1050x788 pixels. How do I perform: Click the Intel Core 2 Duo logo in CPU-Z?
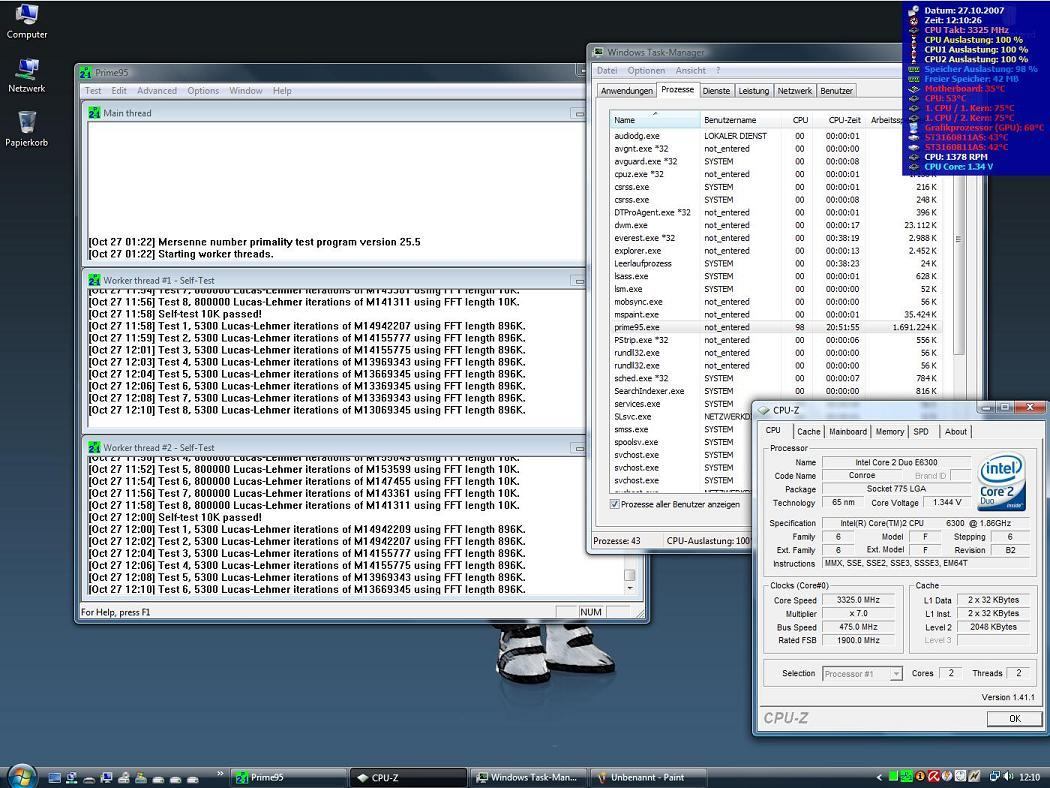1001,483
